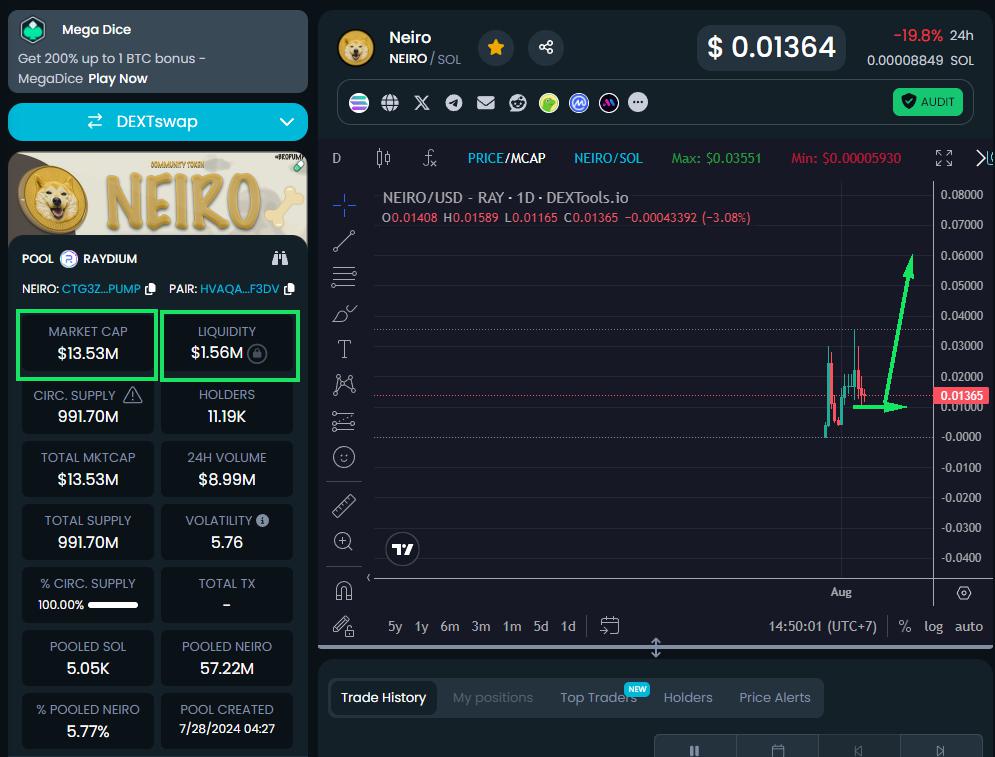Open the Telegram link icon
Image resolution: width=995 pixels, height=757 pixels.
tap(454, 102)
